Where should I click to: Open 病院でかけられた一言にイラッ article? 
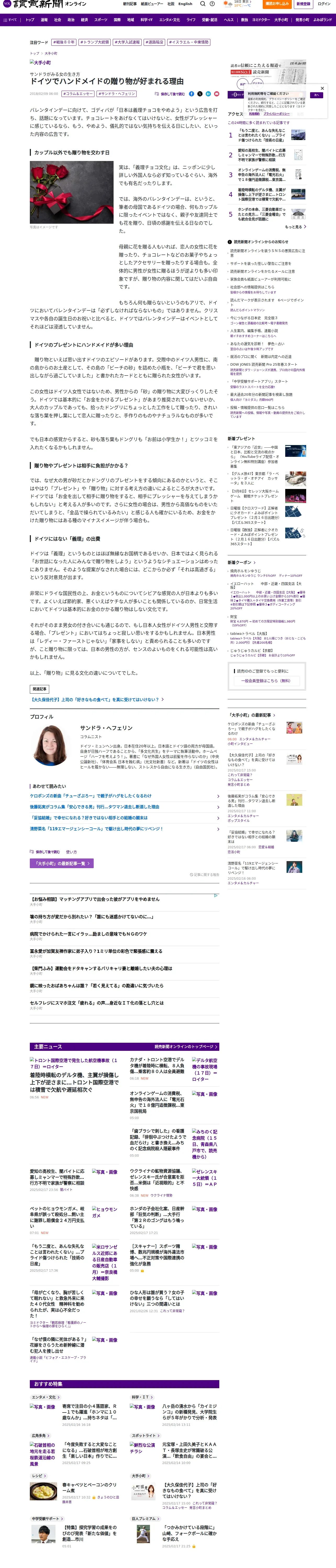pyautogui.click(x=88, y=934)
